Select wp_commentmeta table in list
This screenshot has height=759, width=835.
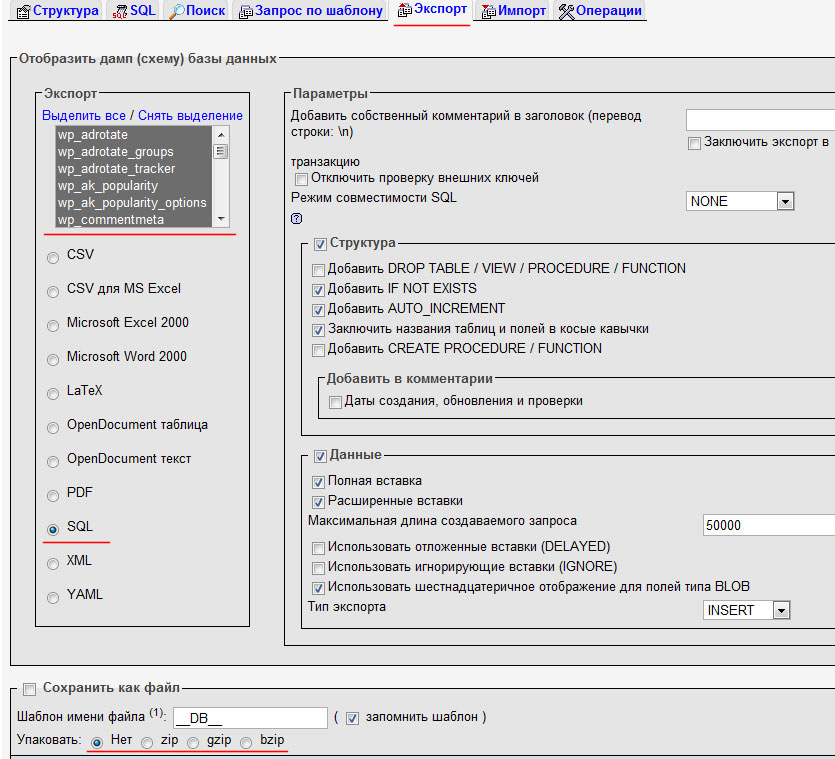tap(134, 219)
